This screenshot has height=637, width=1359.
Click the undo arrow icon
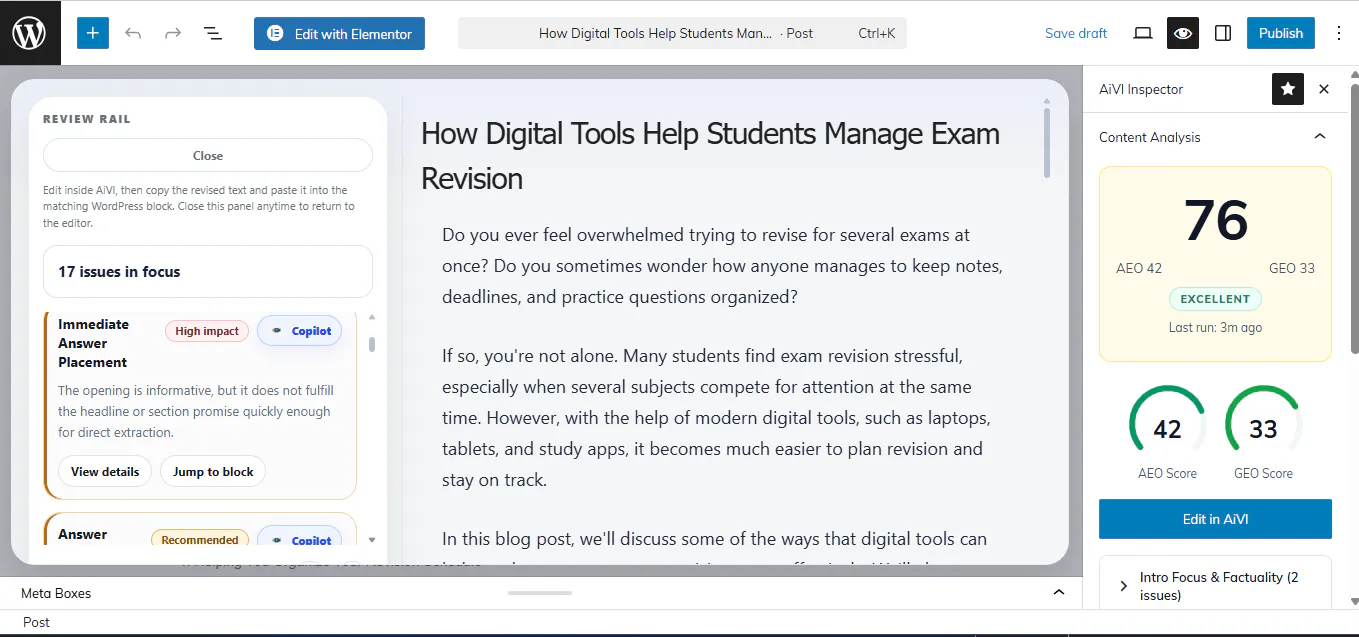[x=133, y=33]
